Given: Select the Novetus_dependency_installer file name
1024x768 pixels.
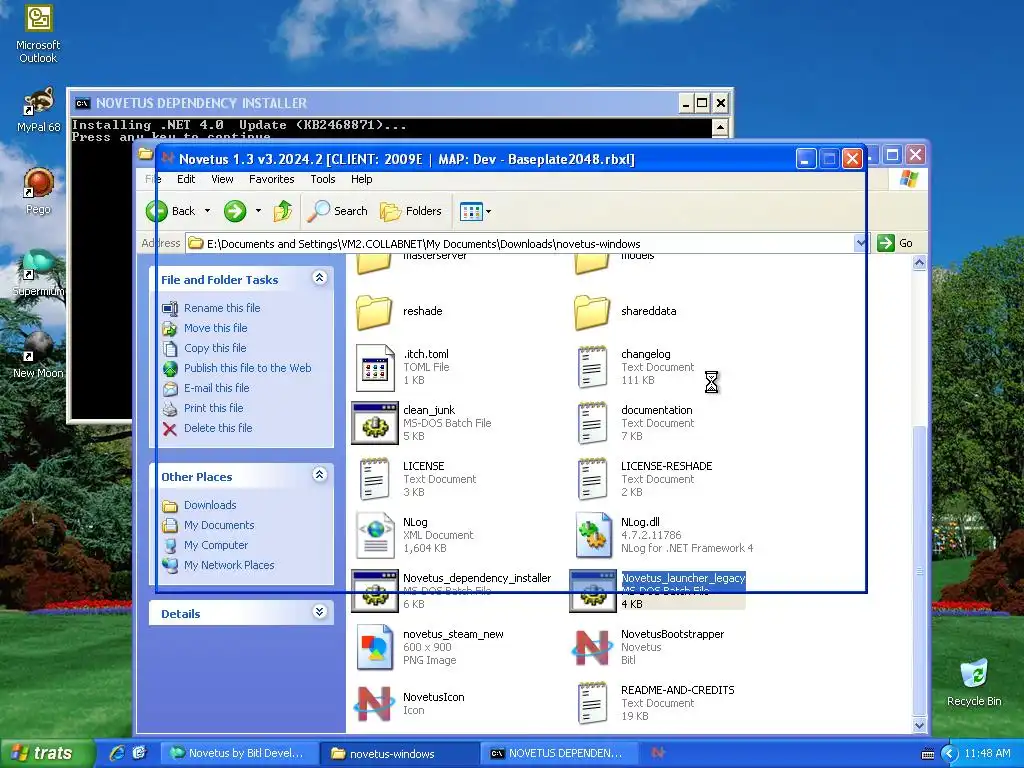Looking at the screenshot, I should tap(477, 578).
